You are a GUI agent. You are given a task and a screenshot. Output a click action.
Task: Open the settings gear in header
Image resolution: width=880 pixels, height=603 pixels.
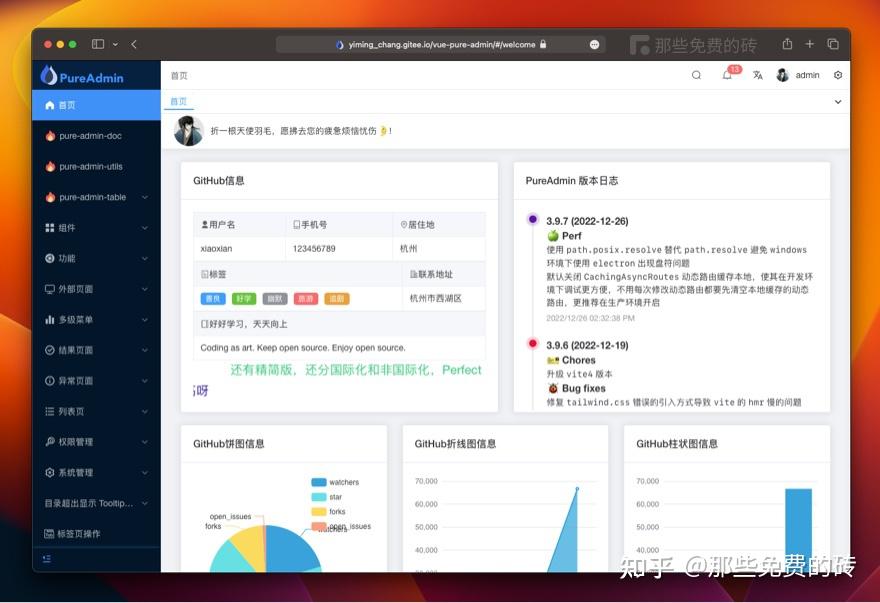838,75
